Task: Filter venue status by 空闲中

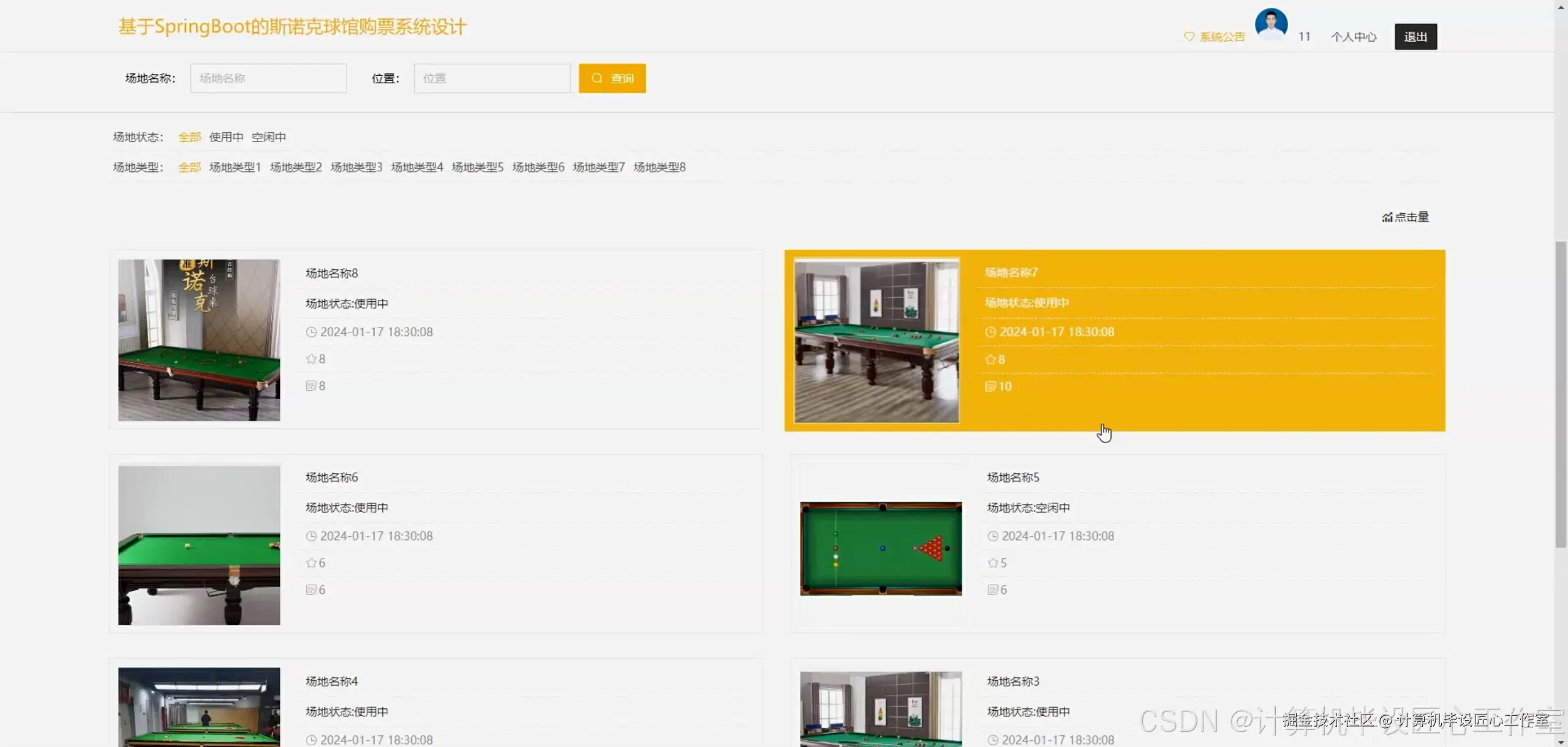Action: pos(268,137)
